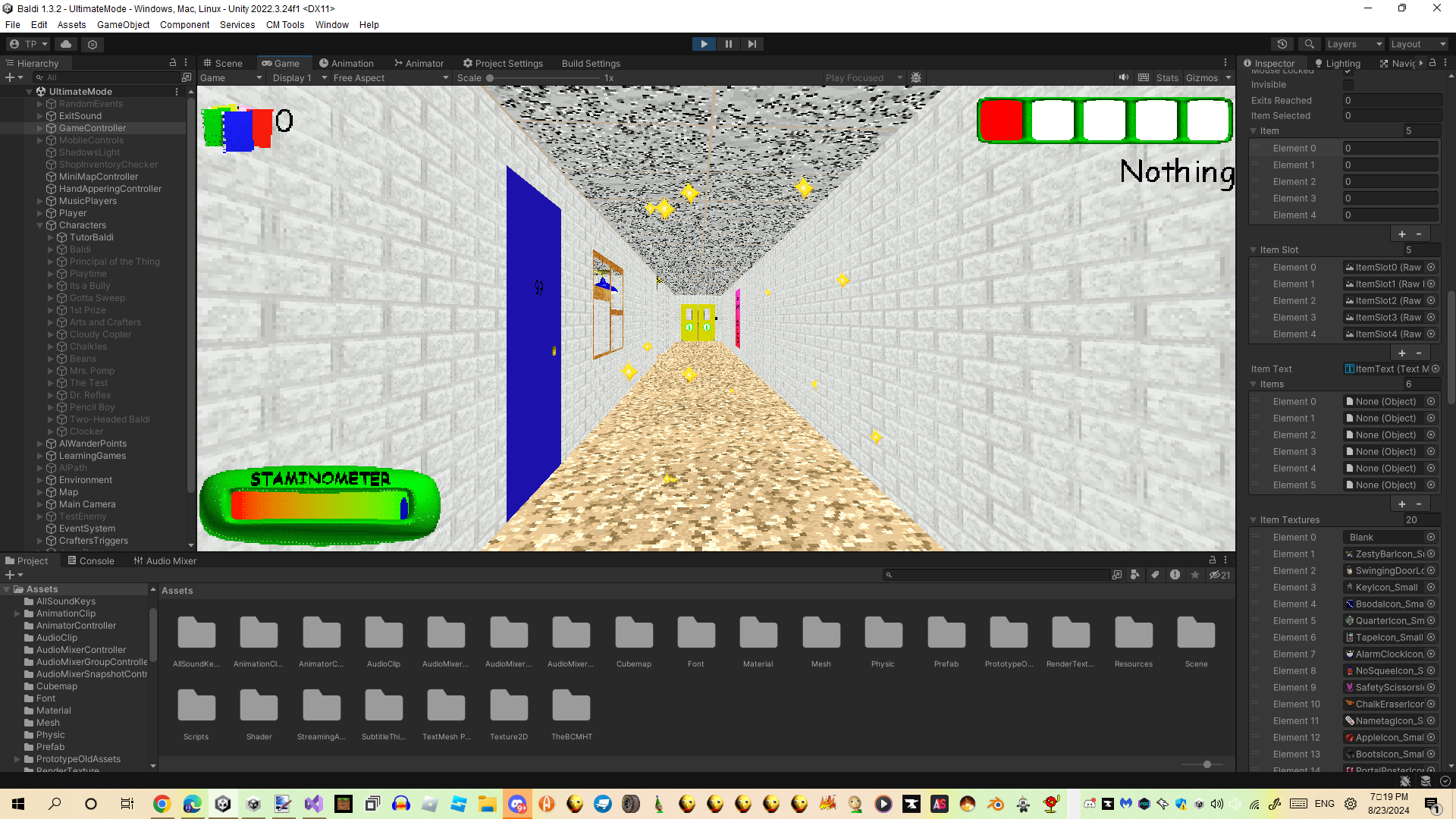Viewport: 1456px width, 819px height.
Task: Click Search by Import Log Type icon
Action: (1175, 575)
